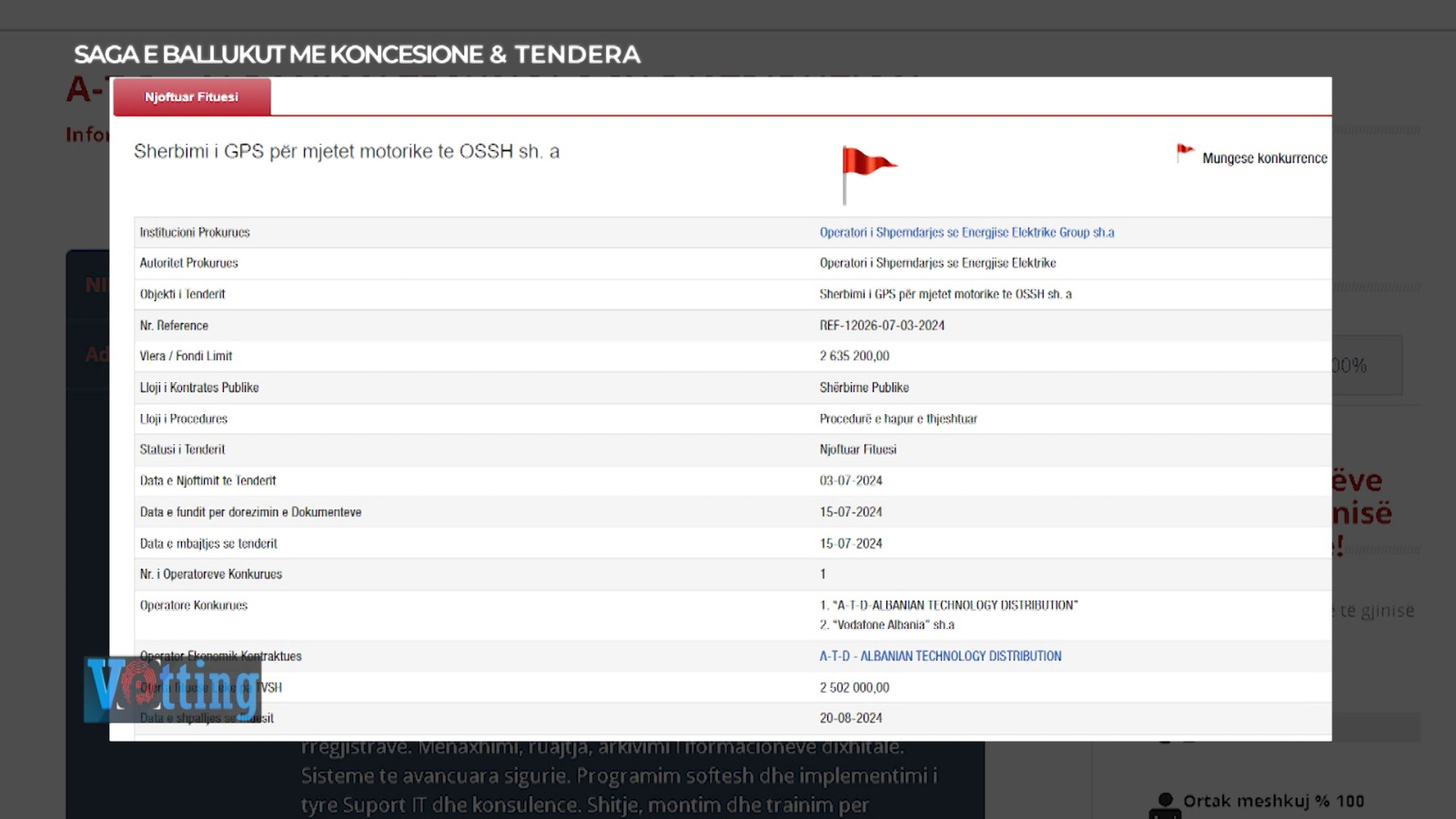The width and height of the screenshot is (1456, 819).
Task: Select Data e mbajtjes se tenderit label
Action: coord(208,543)
